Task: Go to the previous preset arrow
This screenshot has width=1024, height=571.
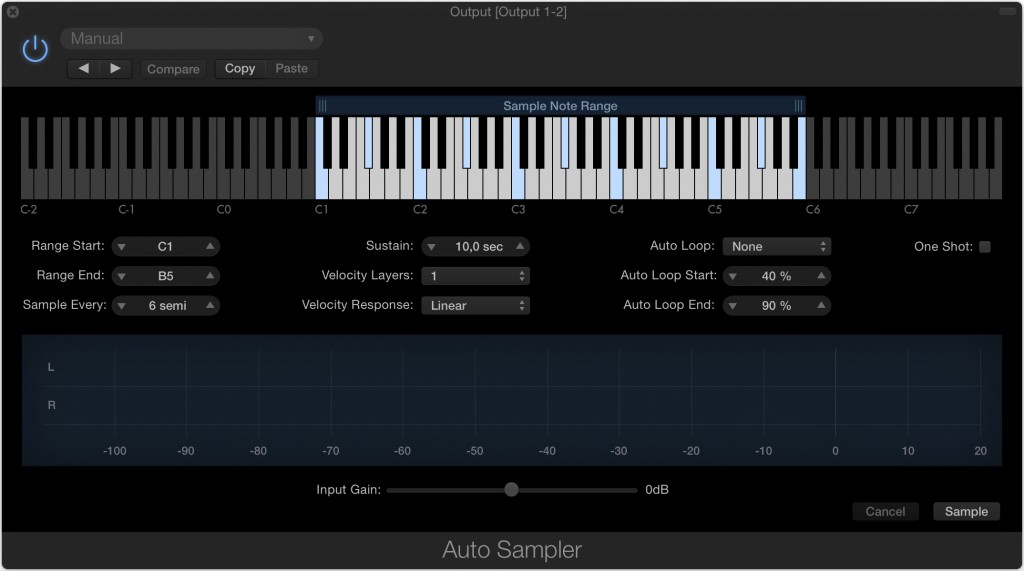Action: click(84, 69)
